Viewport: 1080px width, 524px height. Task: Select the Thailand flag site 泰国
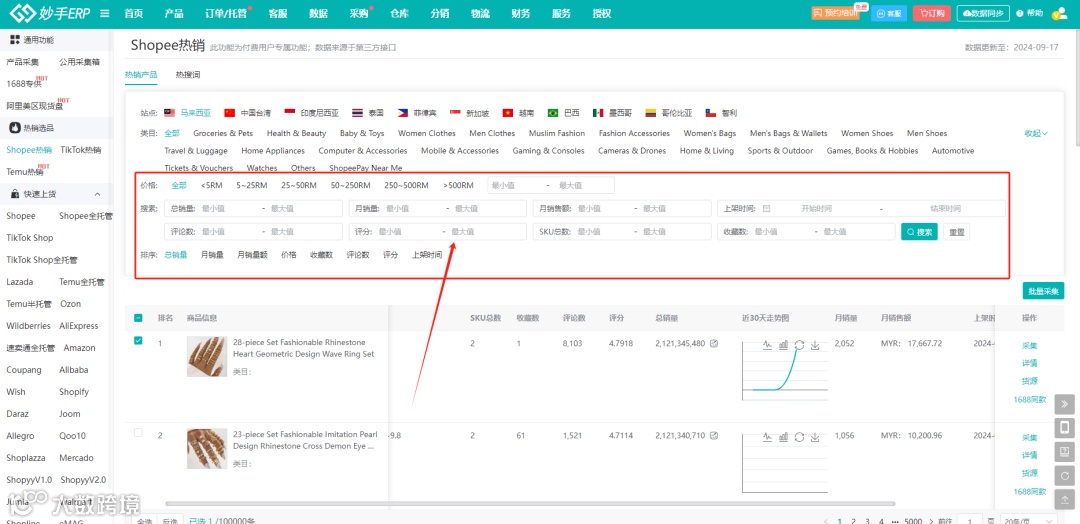tap(368, 113)
